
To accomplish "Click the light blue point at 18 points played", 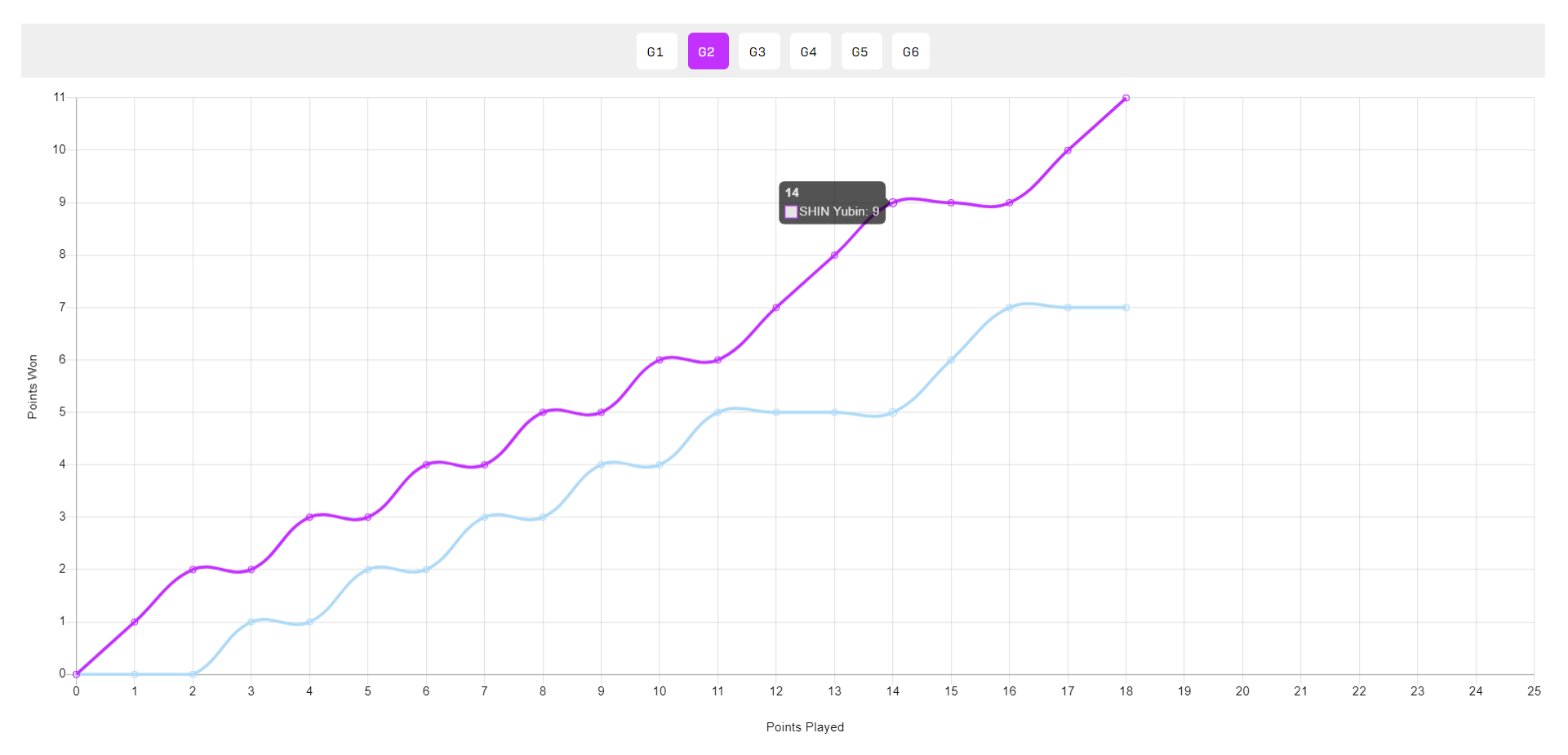I will [1126, 308].
